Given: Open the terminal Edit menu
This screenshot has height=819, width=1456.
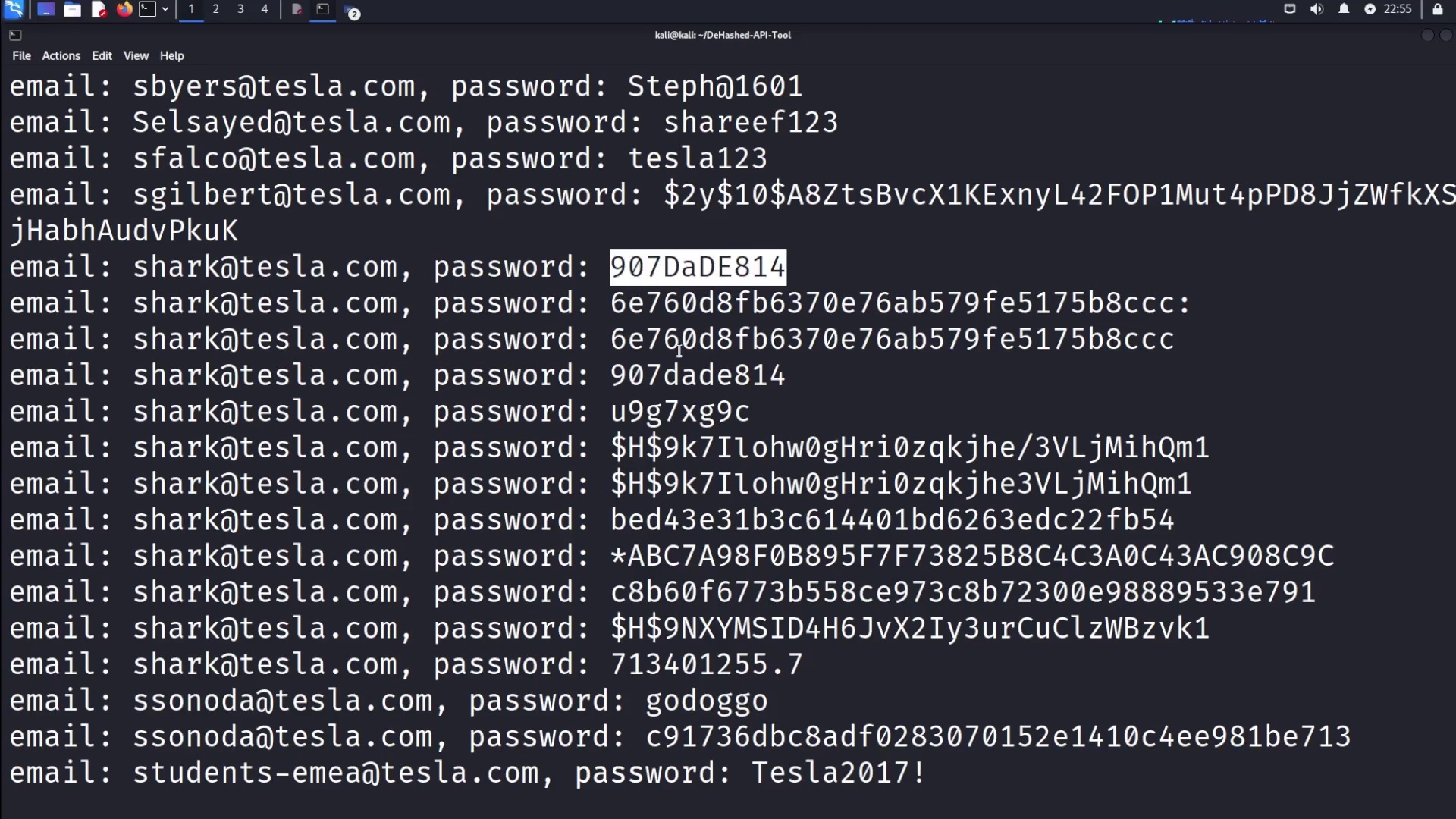Looking at the screenshot, I should [x=102, y=55].
